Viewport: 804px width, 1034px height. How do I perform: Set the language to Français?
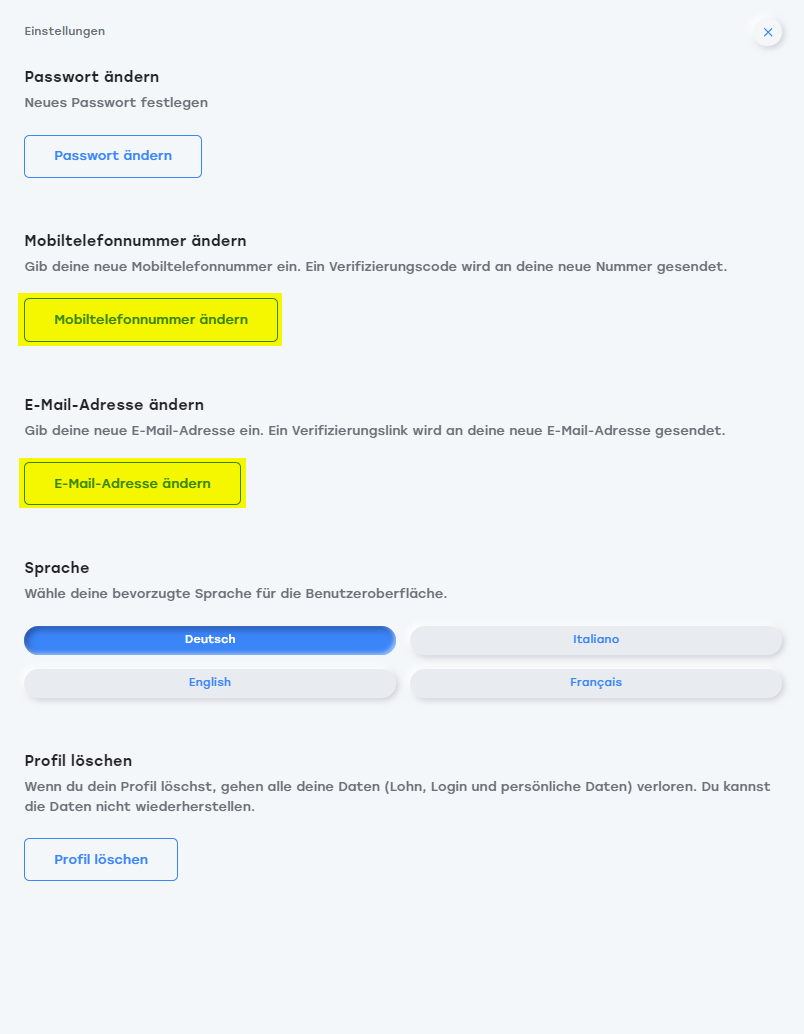point(596,683)
